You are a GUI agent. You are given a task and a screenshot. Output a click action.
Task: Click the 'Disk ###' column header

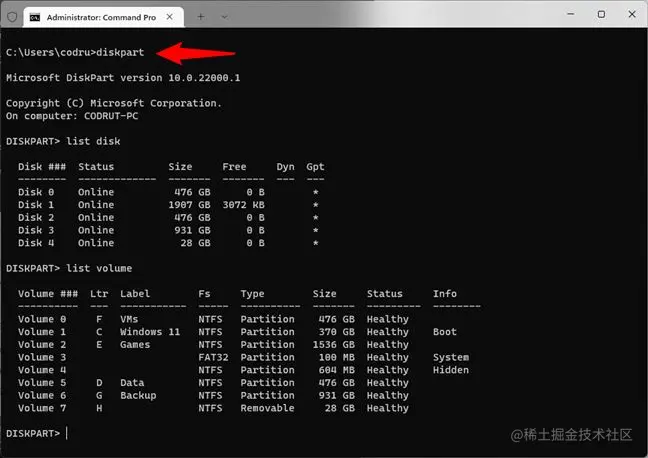tap(42, 167)
